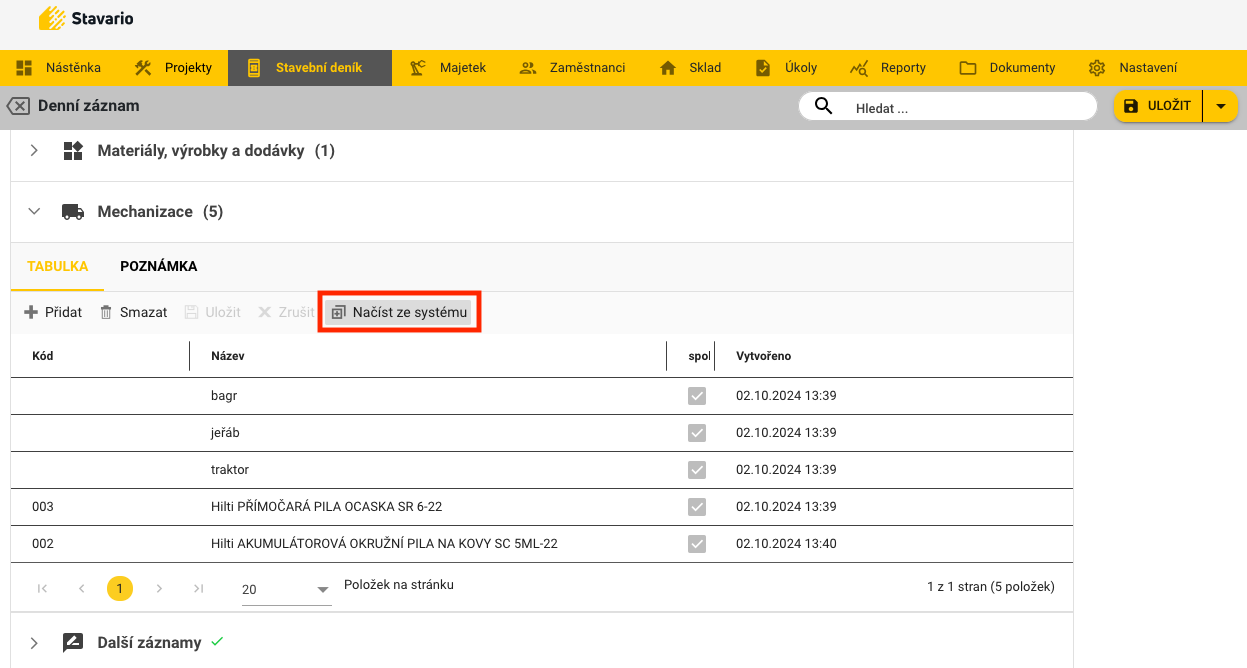
Task: Open the Majetek crane icon menu
Action: [x=419, y=68]
